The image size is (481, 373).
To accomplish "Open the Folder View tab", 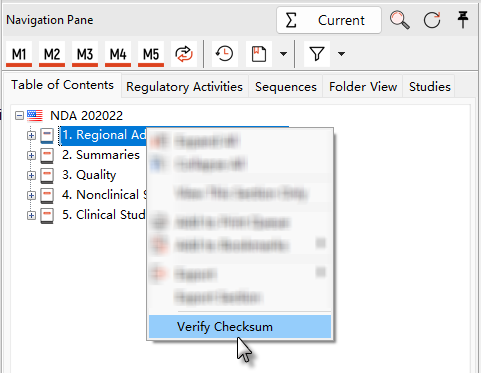I will pyautogui.click(x=363, y=87).
